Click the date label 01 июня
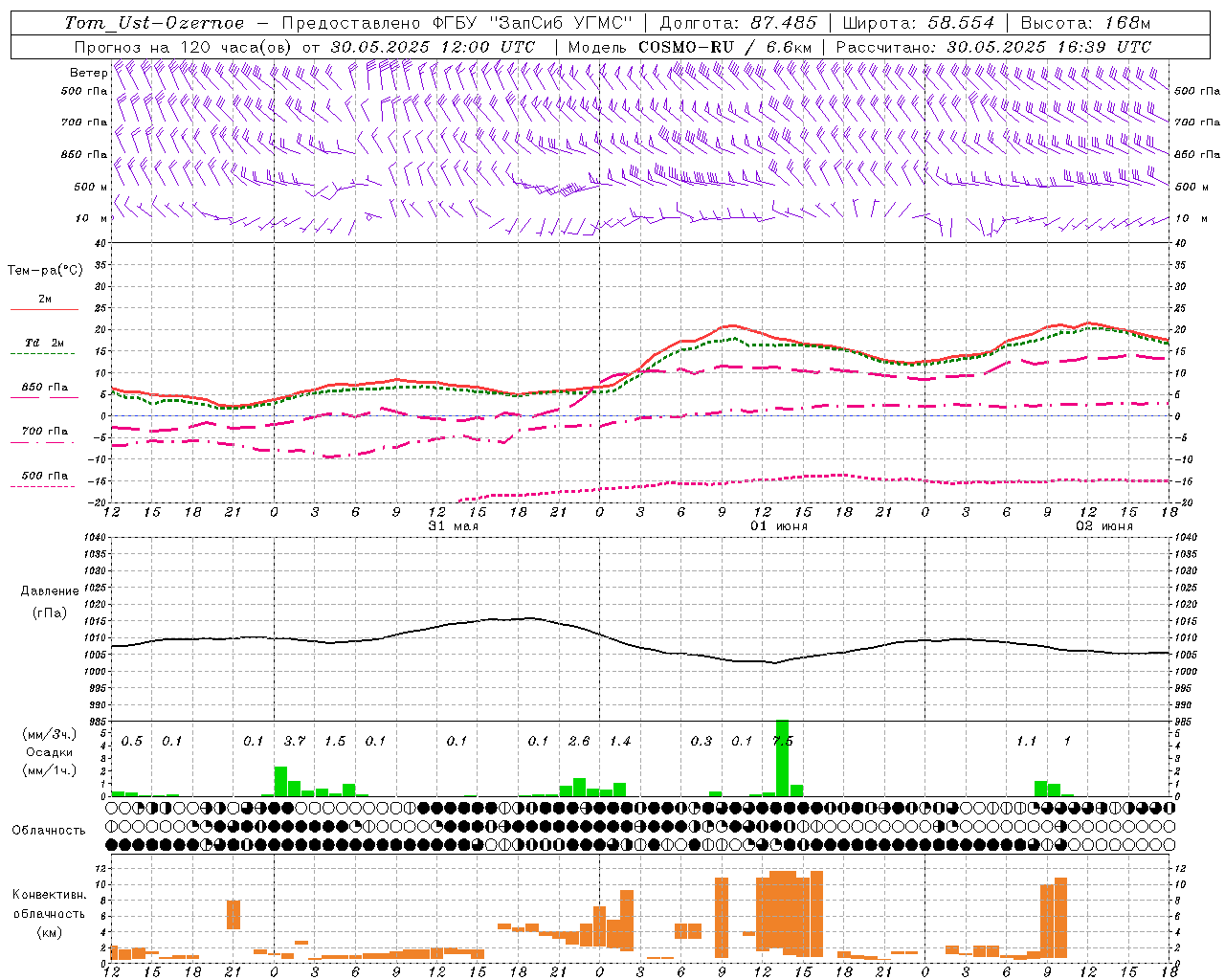 tap(779, 526)
